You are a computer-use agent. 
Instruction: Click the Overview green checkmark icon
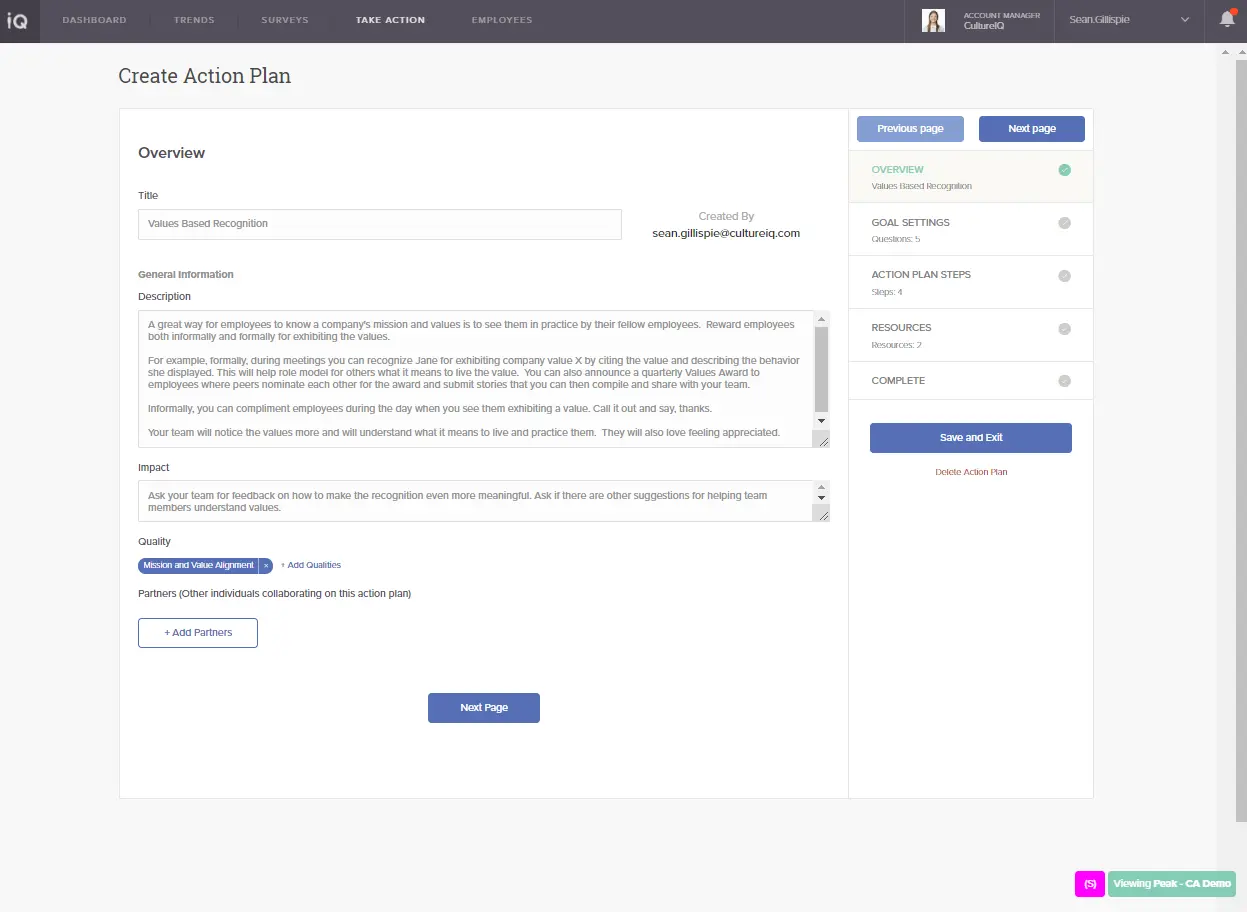1064,170
